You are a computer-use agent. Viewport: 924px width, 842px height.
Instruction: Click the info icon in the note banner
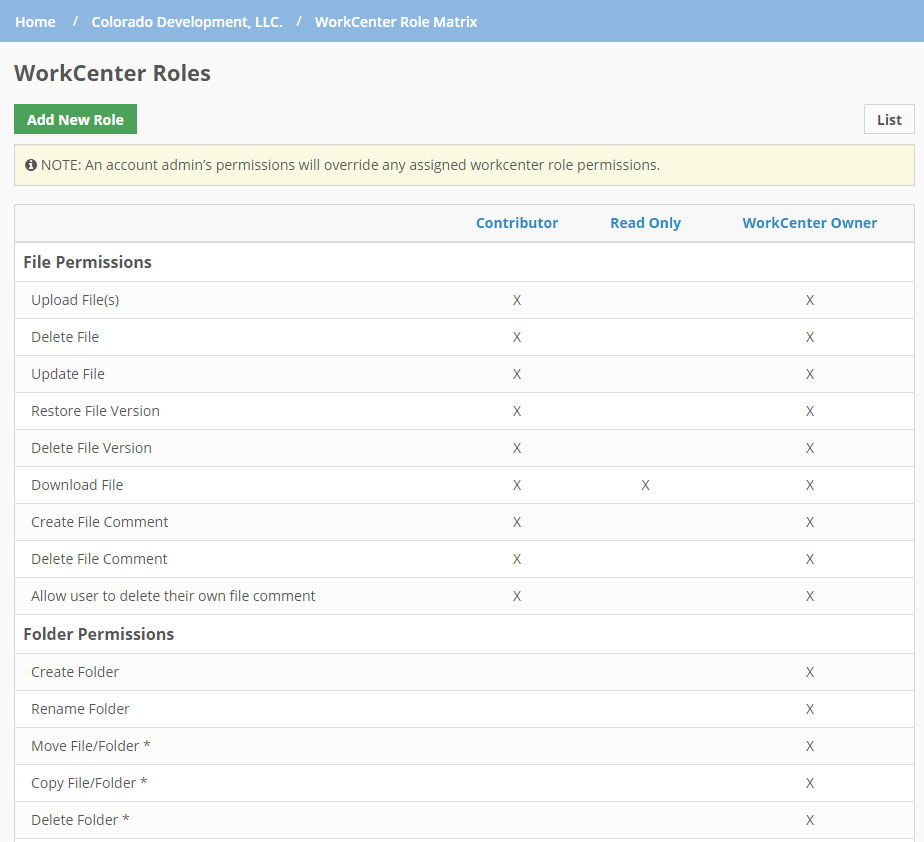pos(31,165)
